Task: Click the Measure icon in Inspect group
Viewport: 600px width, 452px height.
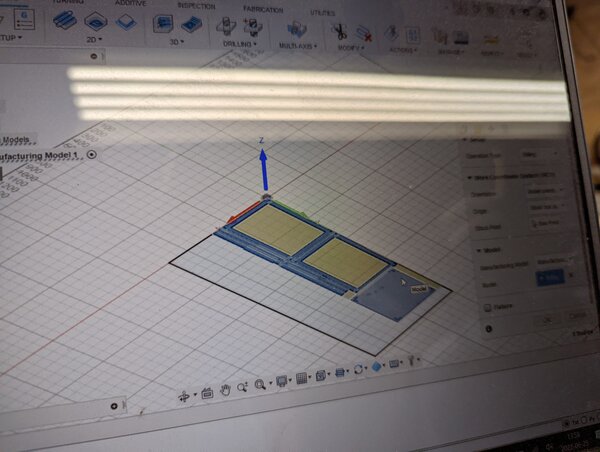Action: tap(491, 40)
